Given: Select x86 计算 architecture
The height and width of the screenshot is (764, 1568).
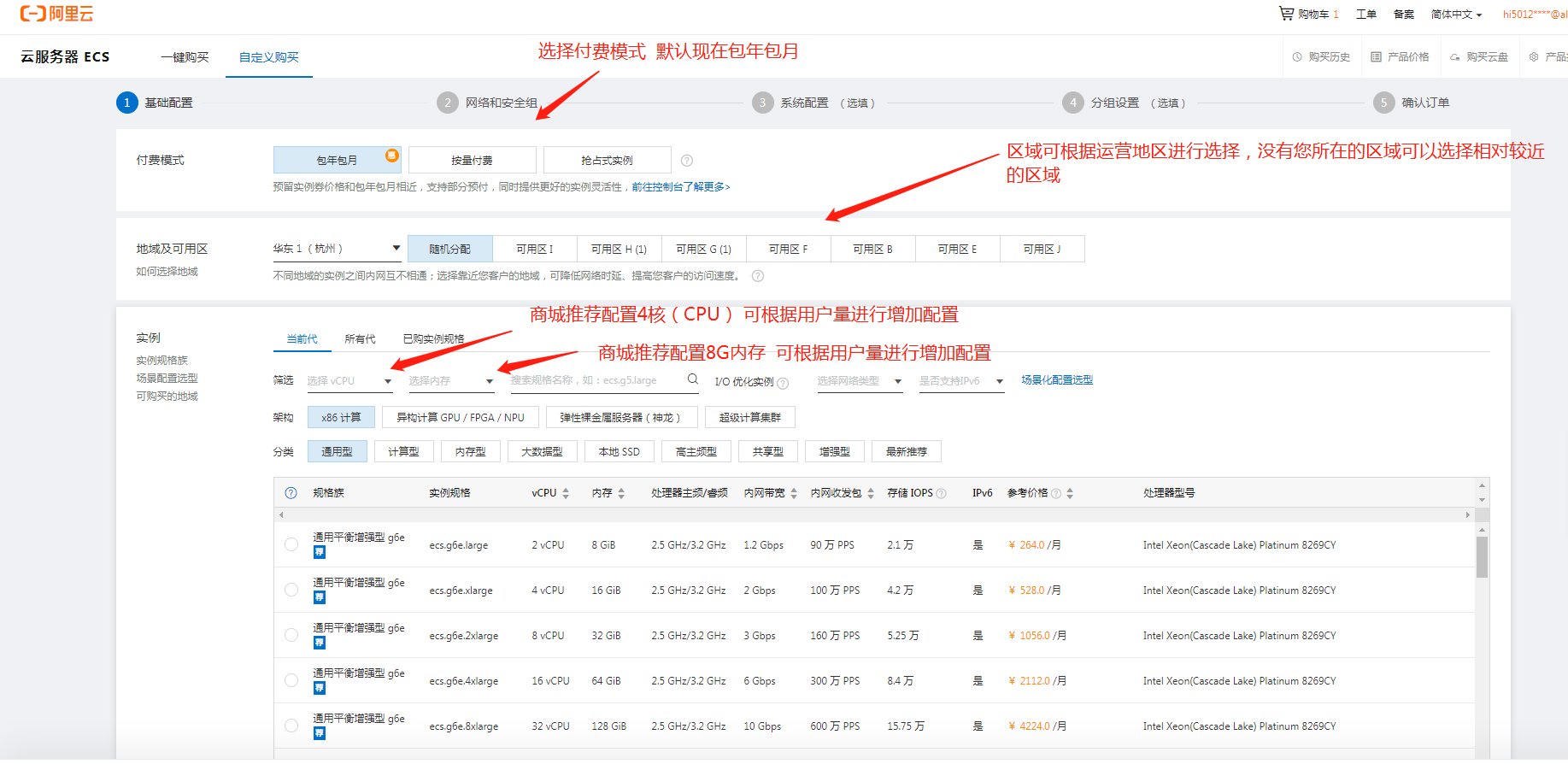Looking at the screenshot, I should (341, 417).
